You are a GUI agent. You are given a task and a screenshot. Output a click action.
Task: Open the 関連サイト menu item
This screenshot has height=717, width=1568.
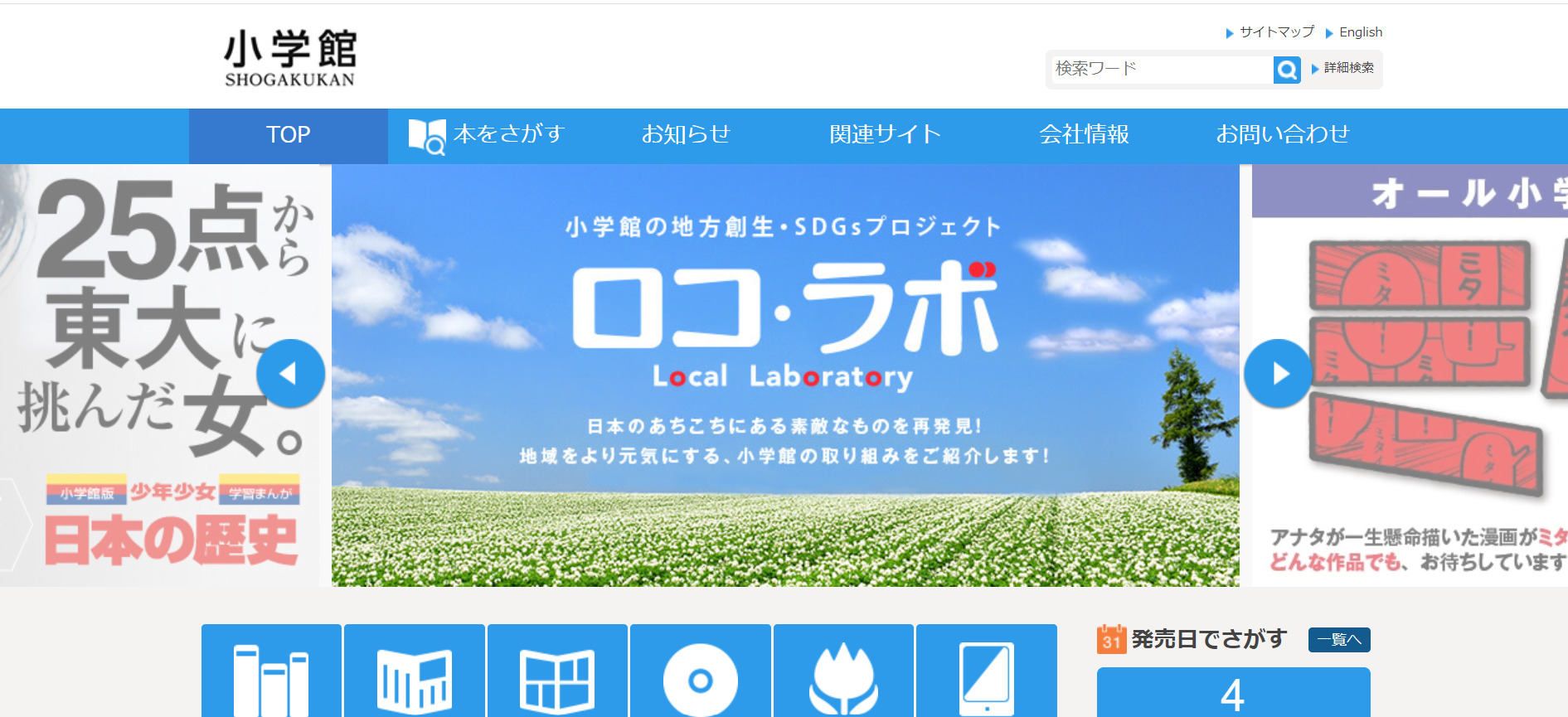[886, 134]
